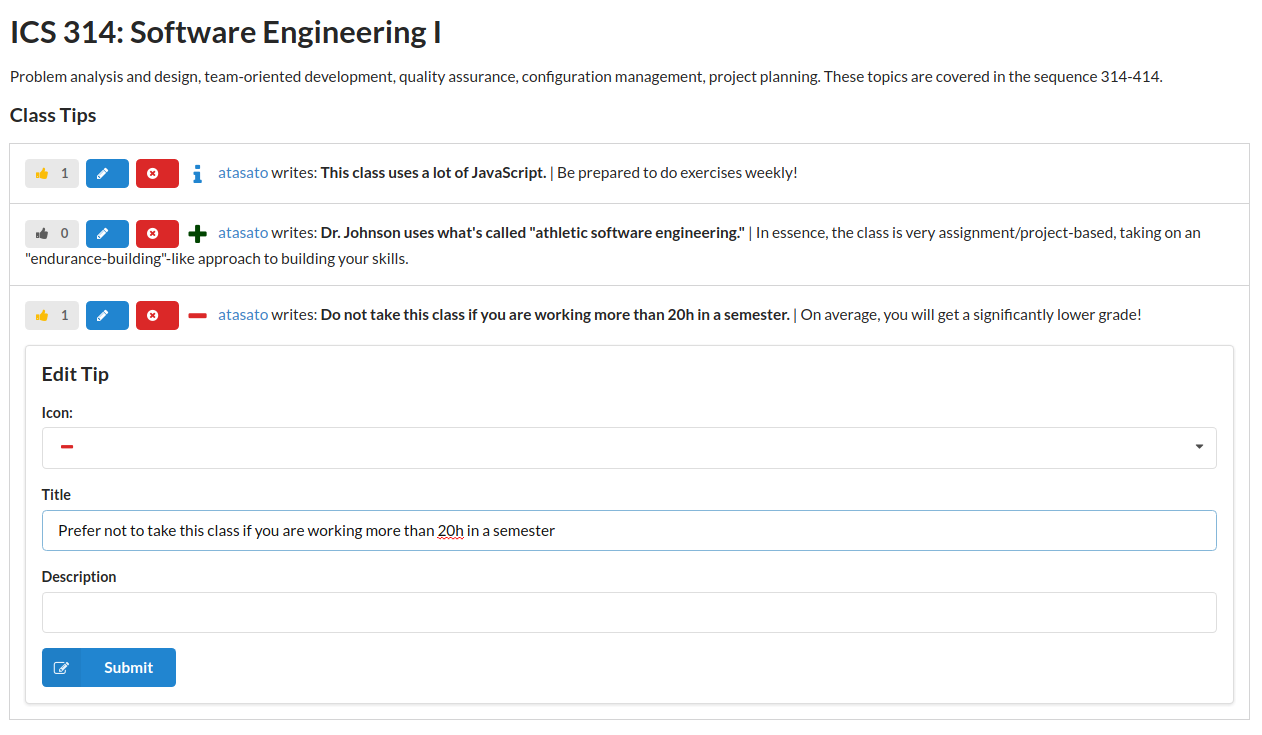This screenshot has height=735, width=1262.
Task: Click pencil icon on the 20h tip
Action: click(x=107, y=315)
